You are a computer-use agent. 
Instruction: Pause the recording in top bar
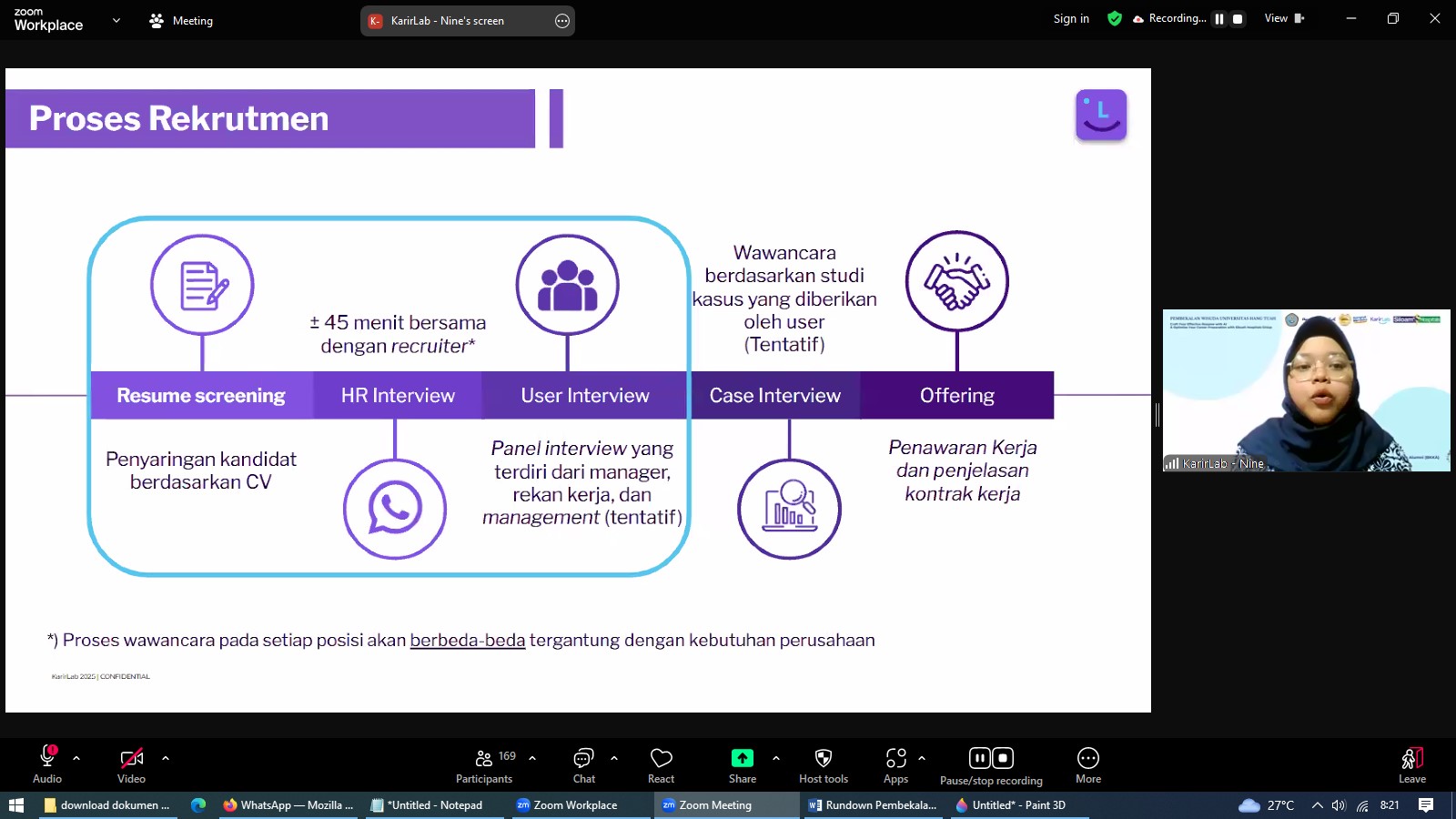pos(1219,19)
